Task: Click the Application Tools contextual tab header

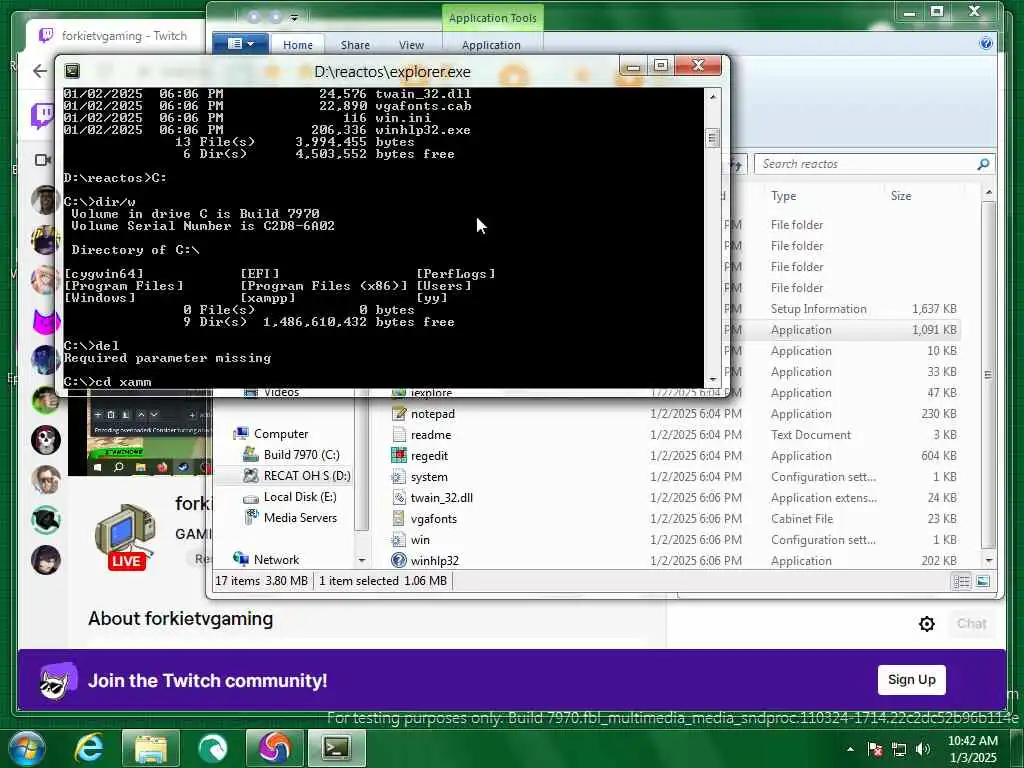Action: 493,18
